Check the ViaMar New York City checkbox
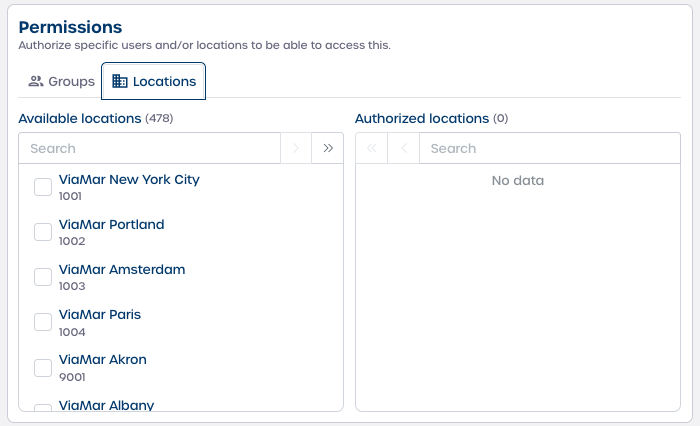 tap(43, 187)
